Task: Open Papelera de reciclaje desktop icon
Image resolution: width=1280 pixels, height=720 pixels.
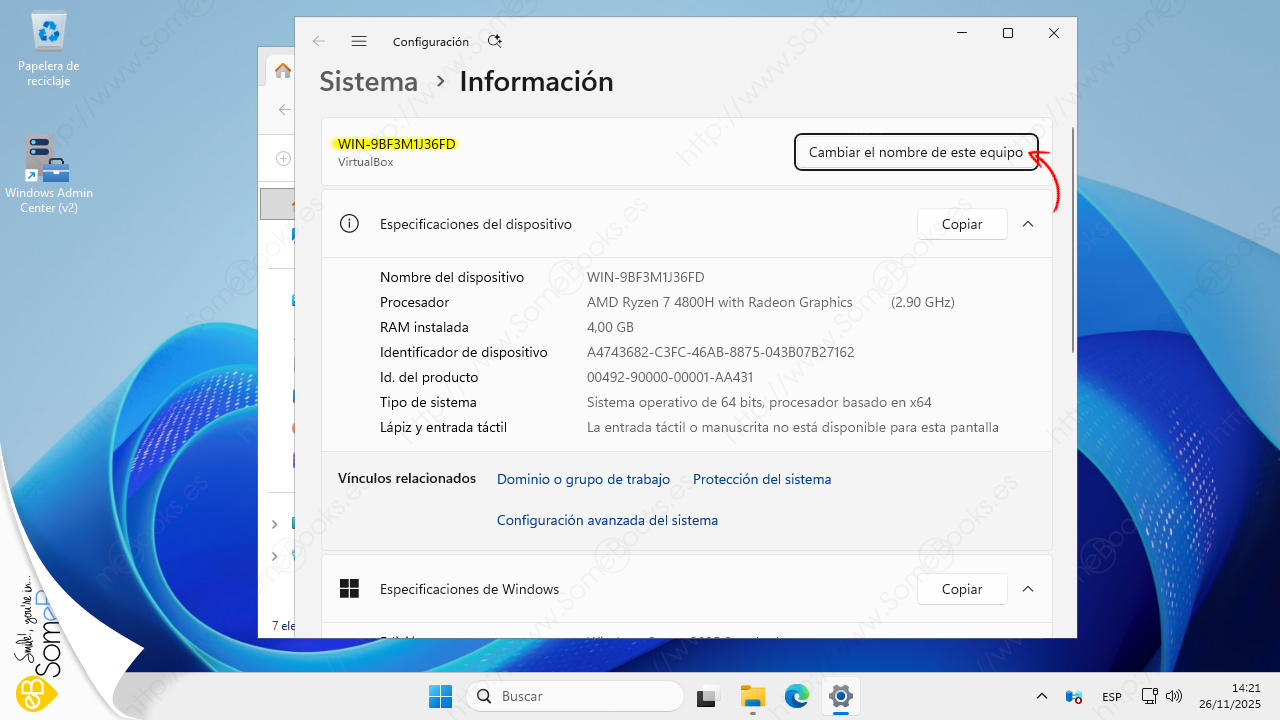Action: pos(49,50)
